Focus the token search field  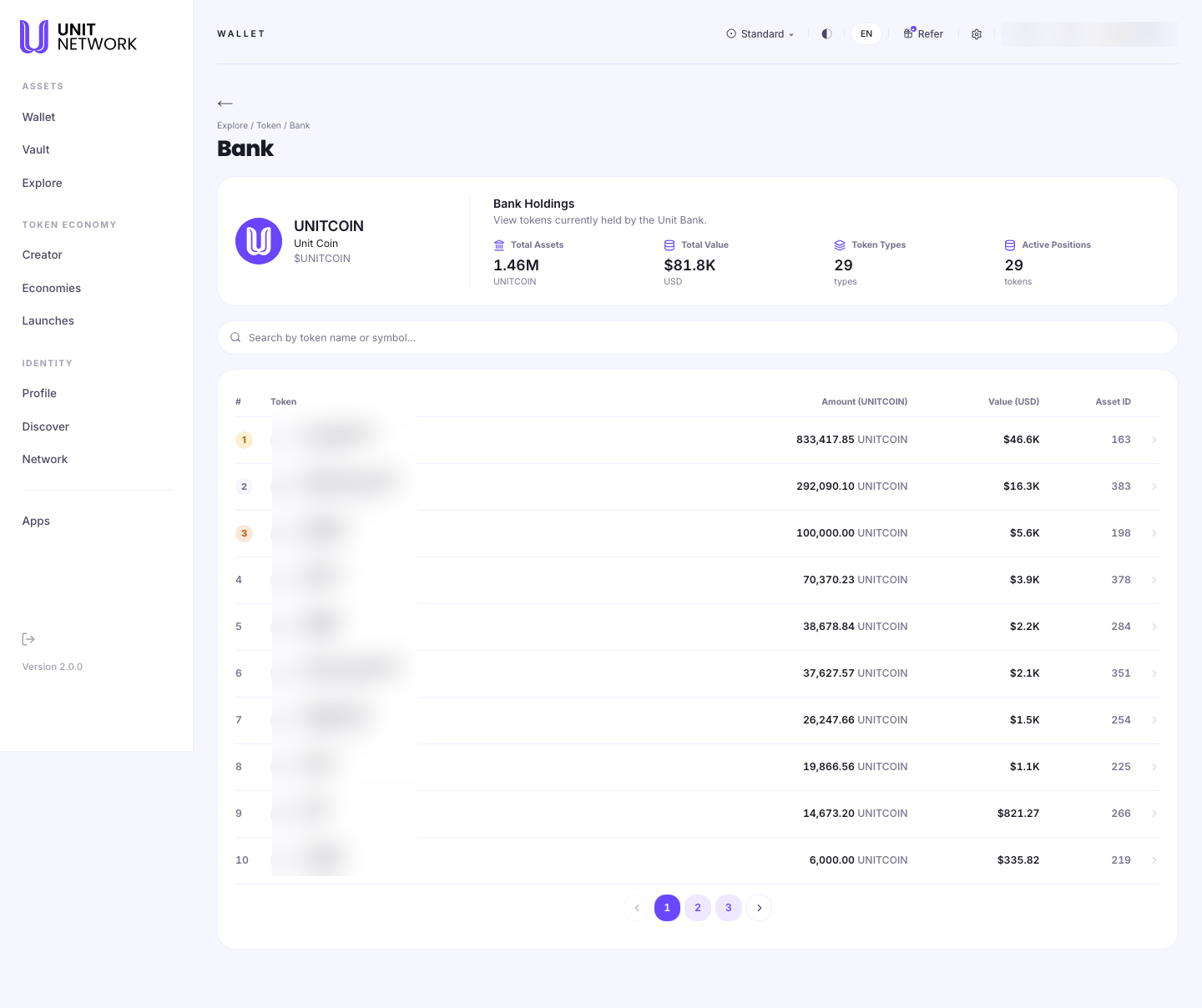click(698, 338)
